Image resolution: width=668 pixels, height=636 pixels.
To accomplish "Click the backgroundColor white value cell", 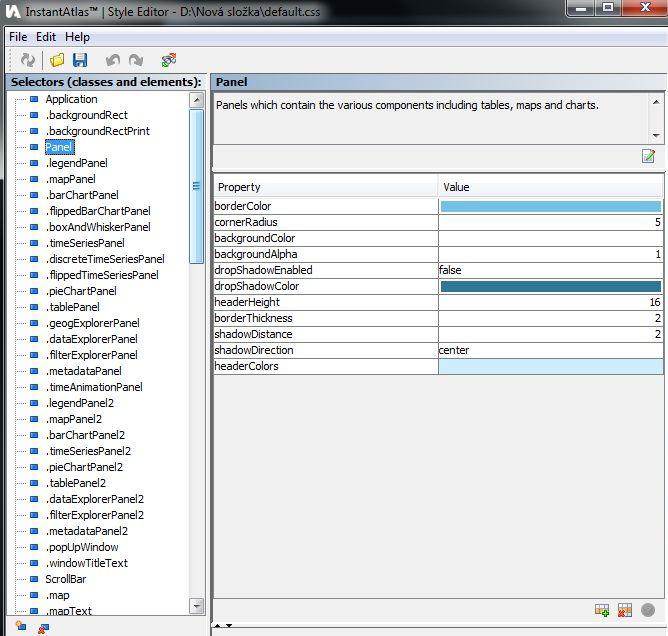I will coord(550,239).
